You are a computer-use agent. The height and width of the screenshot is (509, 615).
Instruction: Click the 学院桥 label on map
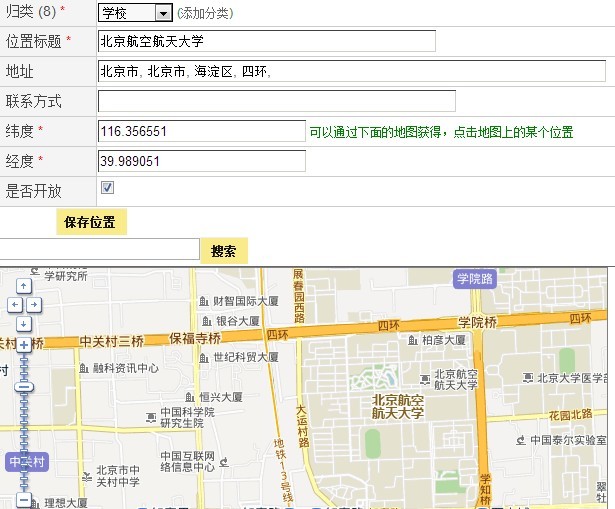(477, 322)
